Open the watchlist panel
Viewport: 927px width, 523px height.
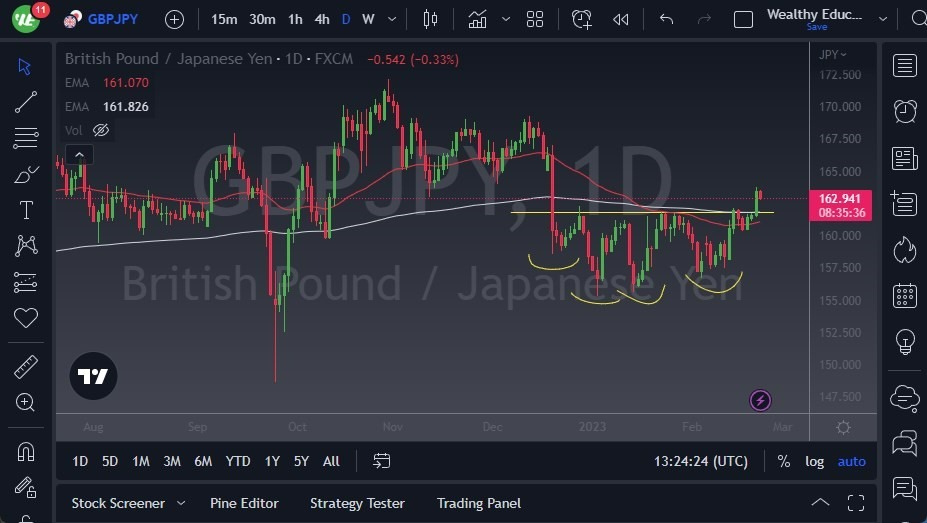905,66
